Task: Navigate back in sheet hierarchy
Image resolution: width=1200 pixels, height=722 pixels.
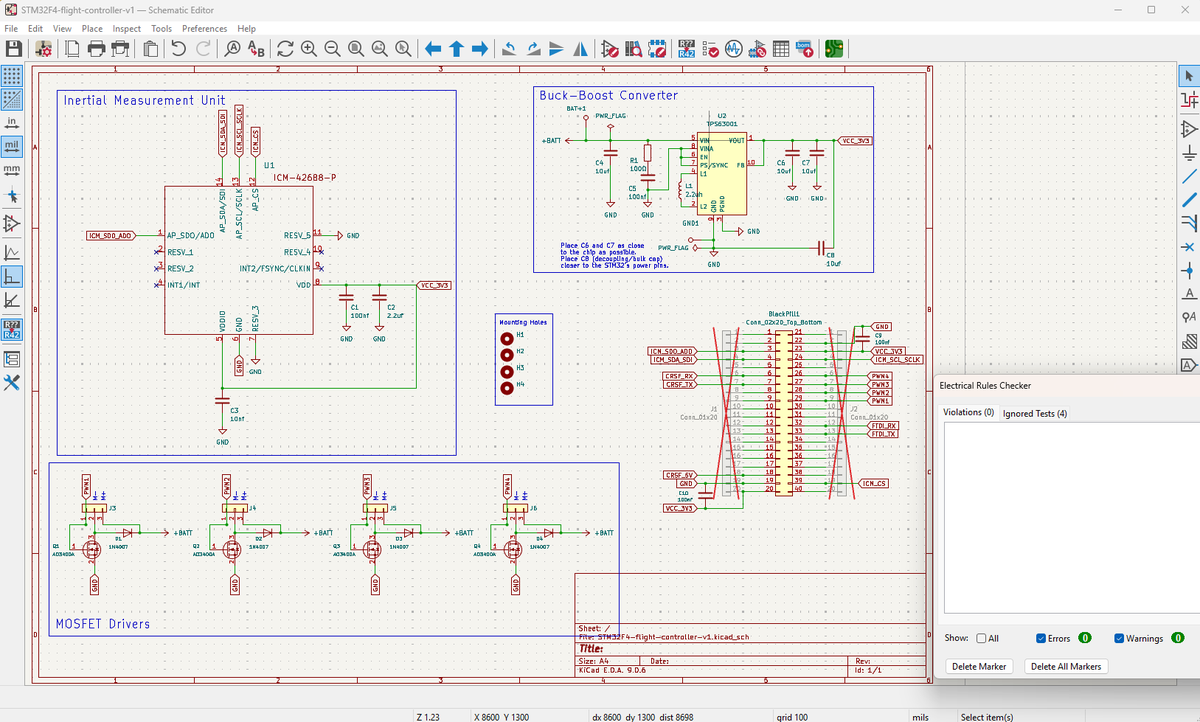Action: coord(433,48)
